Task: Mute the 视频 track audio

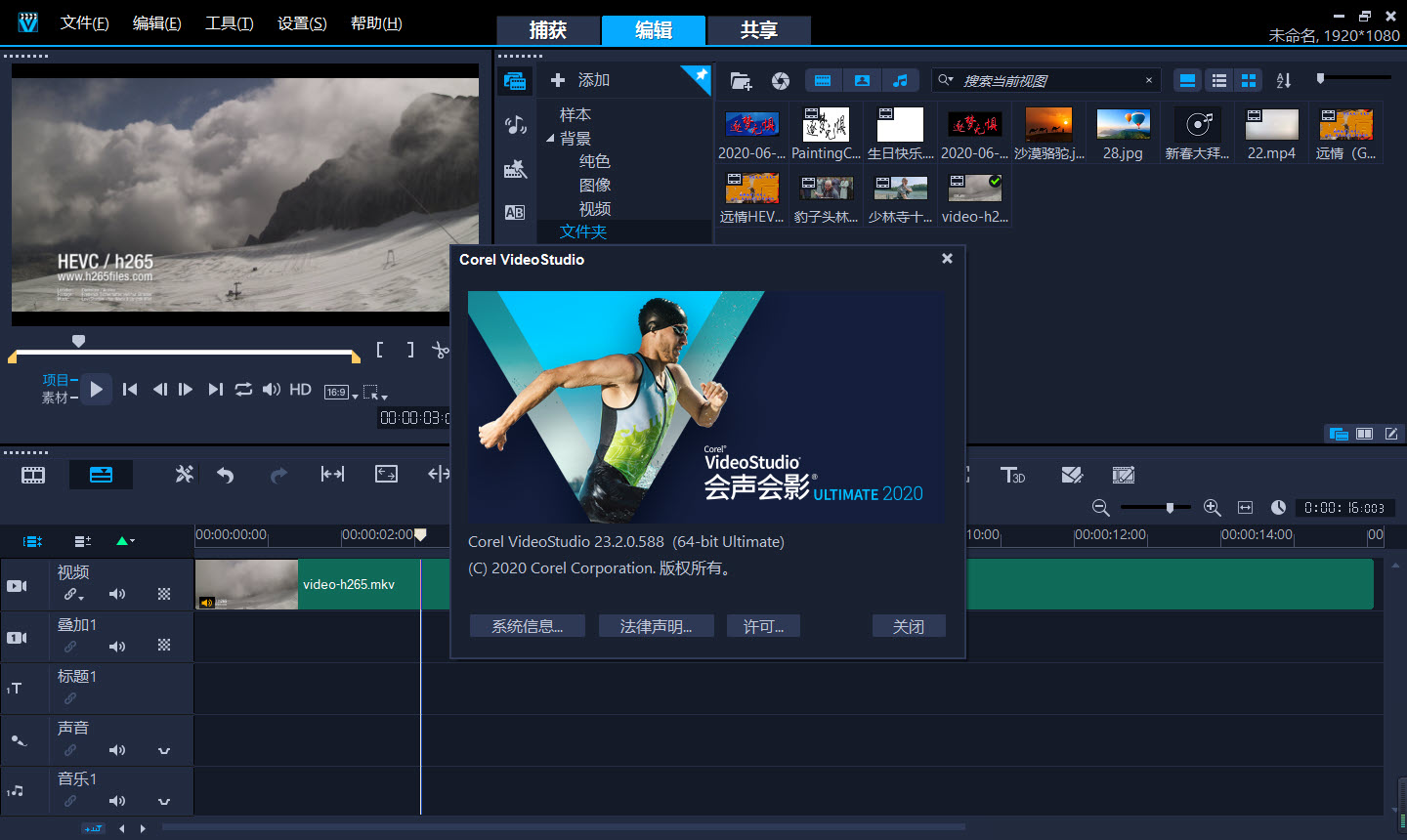Action: (117, 594)
